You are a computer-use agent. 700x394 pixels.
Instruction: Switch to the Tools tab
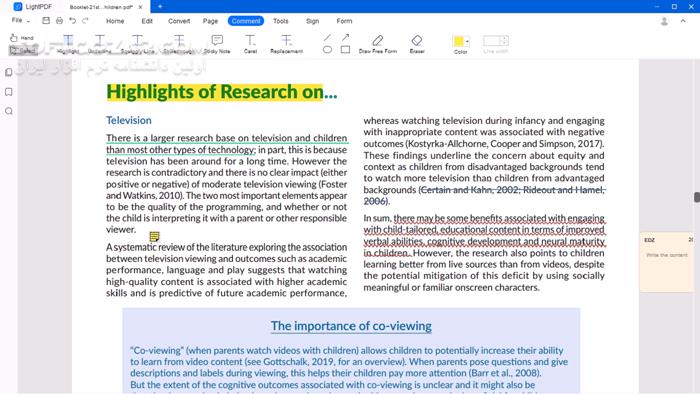click(281, 21)
